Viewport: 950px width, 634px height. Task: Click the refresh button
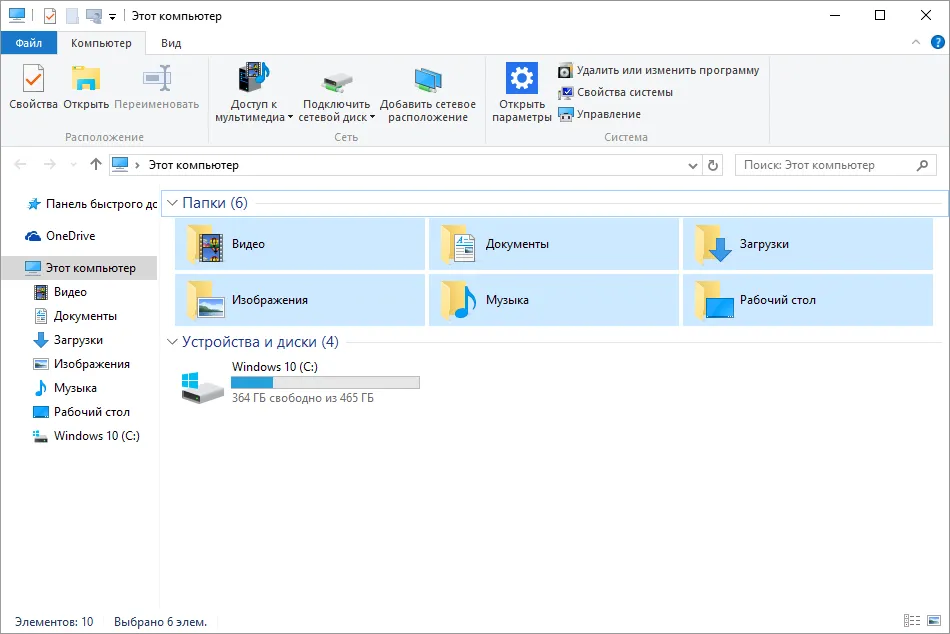coord(713,165)
